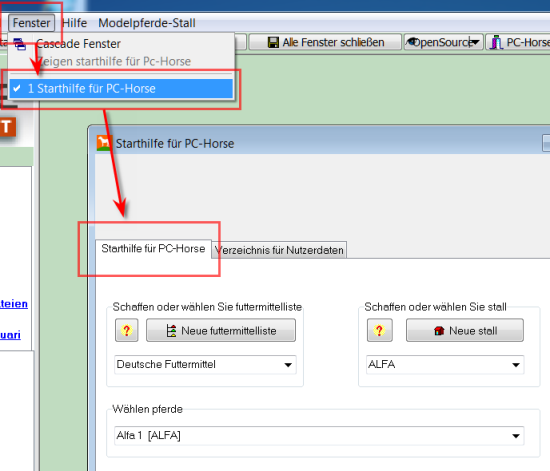Click the OpenSource eye icon
550x471 pixels.
pyautogui.click(x=412, y=42)
